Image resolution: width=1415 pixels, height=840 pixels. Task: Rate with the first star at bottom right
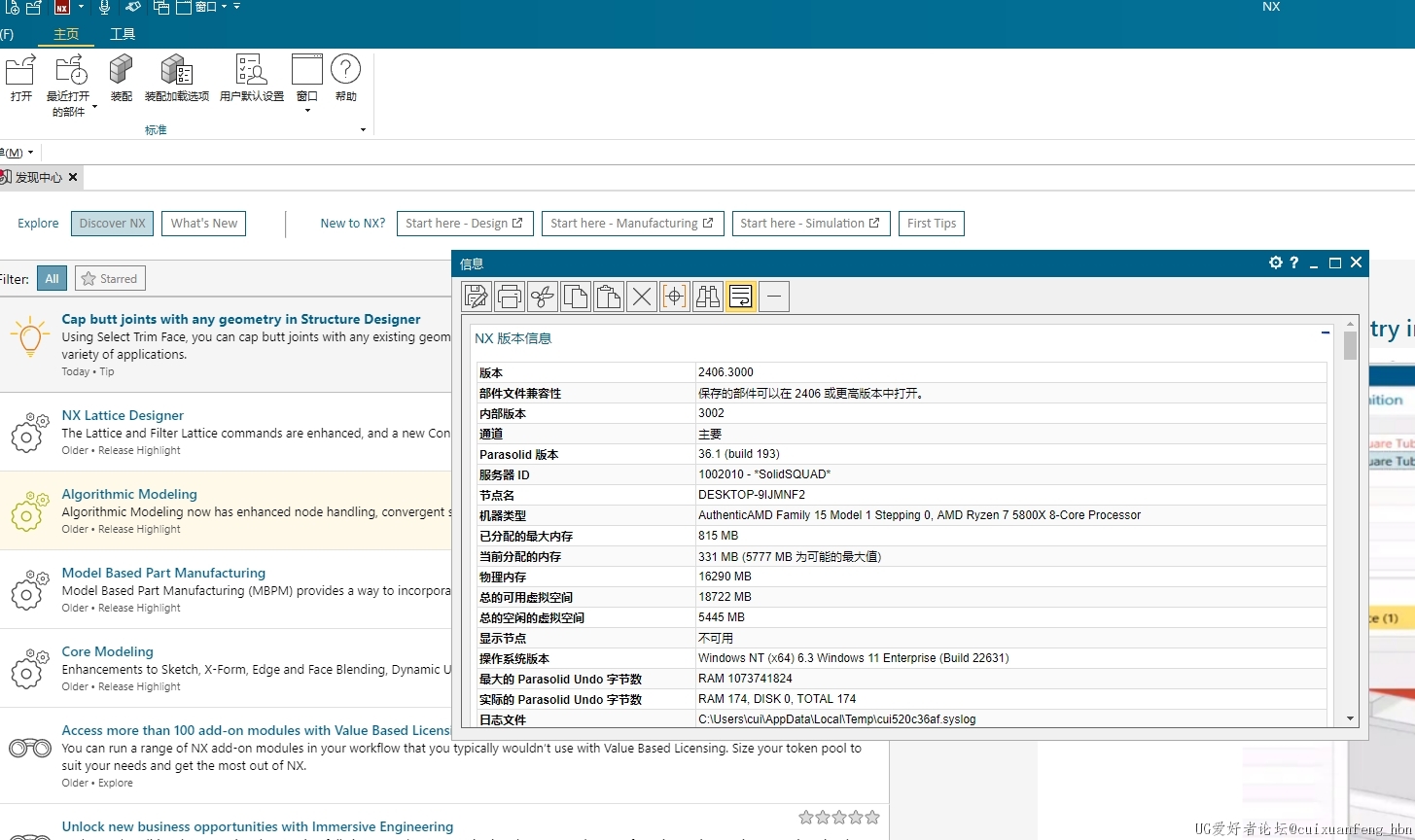click(806, 818)
